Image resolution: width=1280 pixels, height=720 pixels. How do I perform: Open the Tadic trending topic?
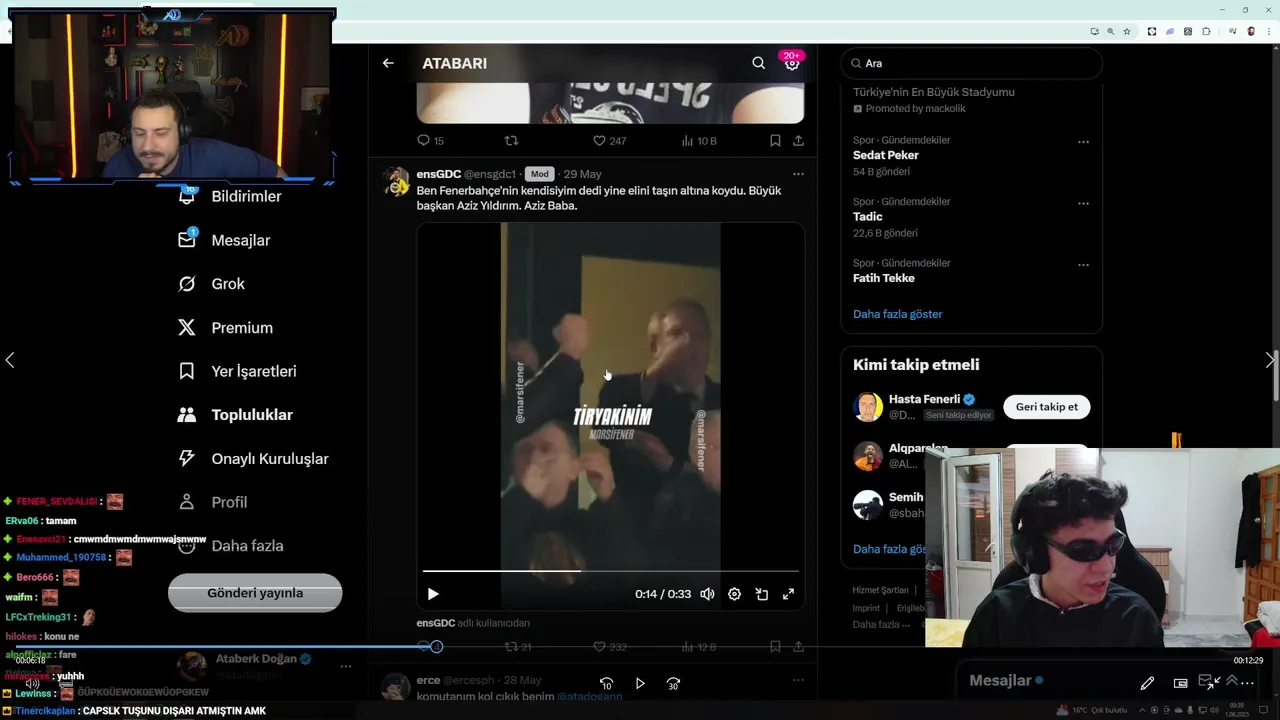pyautogui.click(x=868, y=217)
